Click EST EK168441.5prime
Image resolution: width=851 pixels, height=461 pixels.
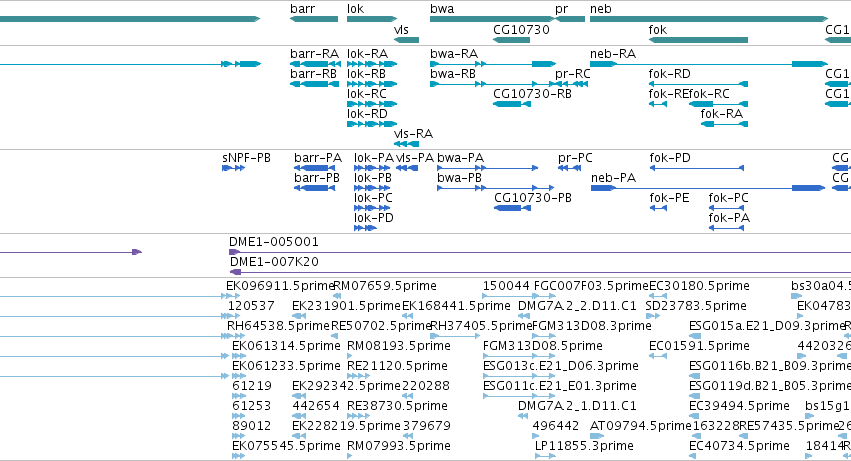(456, 306)
